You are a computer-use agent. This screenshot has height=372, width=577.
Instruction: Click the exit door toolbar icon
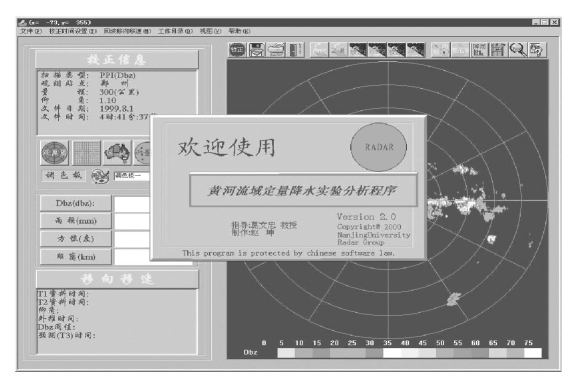295,50
